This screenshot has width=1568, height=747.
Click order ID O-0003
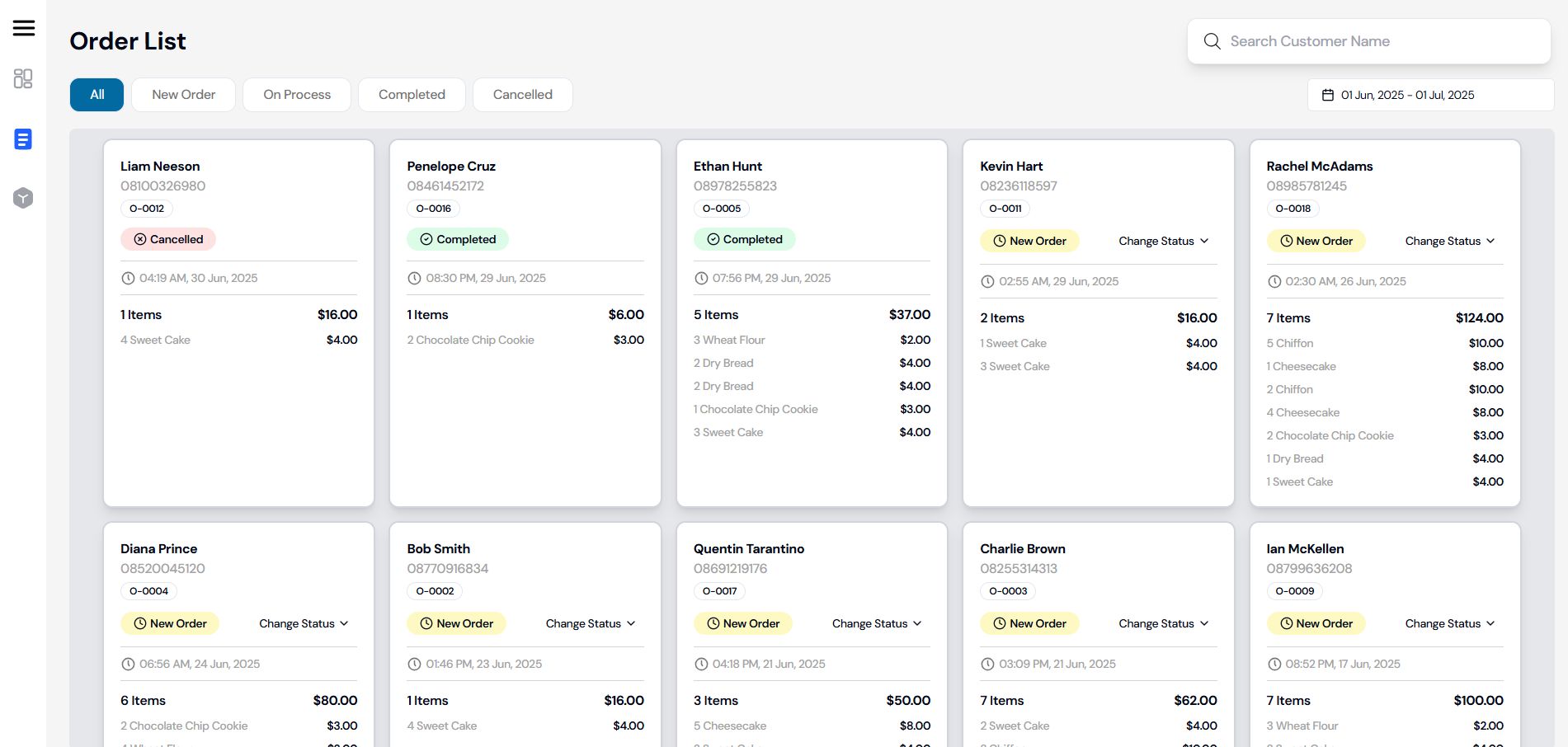(x=1008, y=591)
